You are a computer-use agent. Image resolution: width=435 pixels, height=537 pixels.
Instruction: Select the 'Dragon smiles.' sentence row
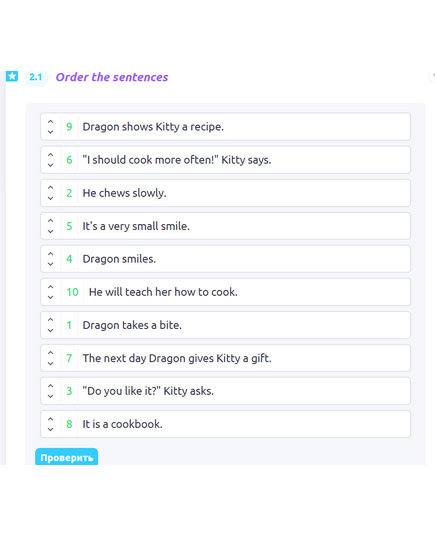(225, 259)
